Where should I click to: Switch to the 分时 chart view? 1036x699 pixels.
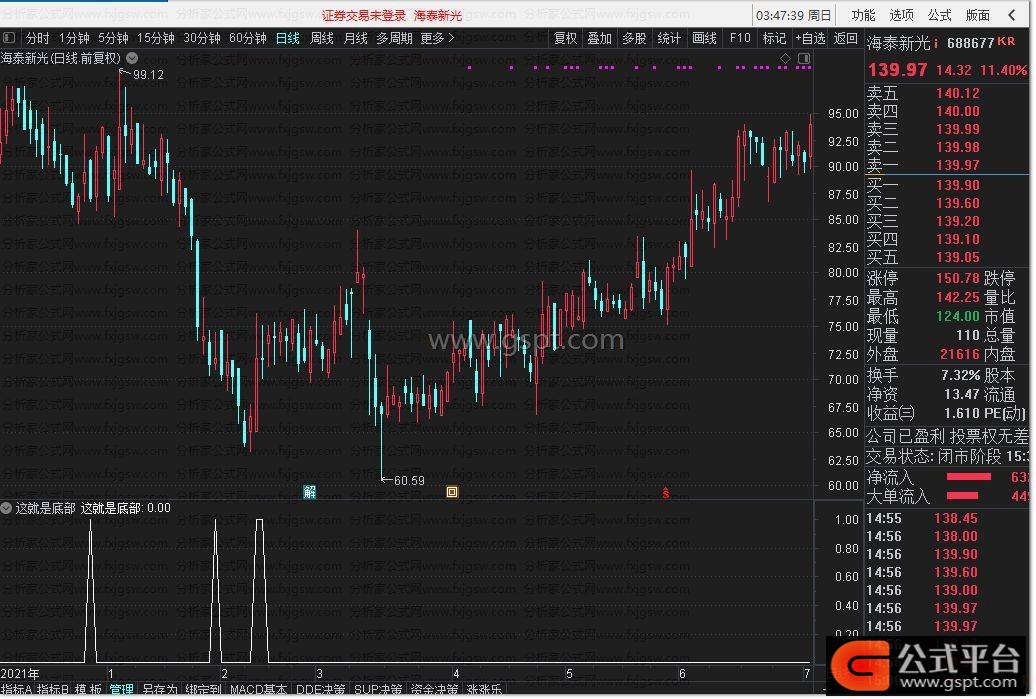(37, 38)
